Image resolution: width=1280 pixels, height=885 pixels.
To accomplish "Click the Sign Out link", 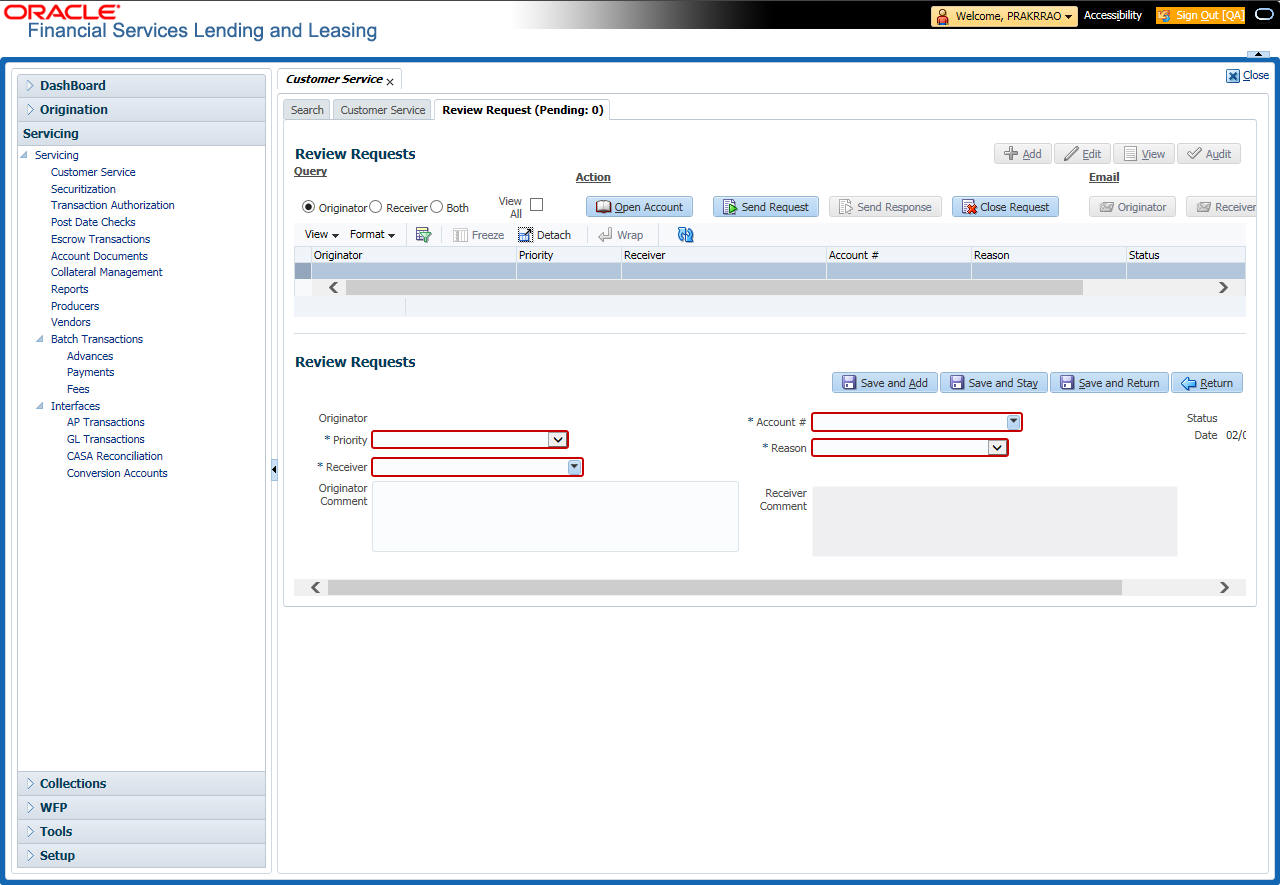I will click(1200, 16).
